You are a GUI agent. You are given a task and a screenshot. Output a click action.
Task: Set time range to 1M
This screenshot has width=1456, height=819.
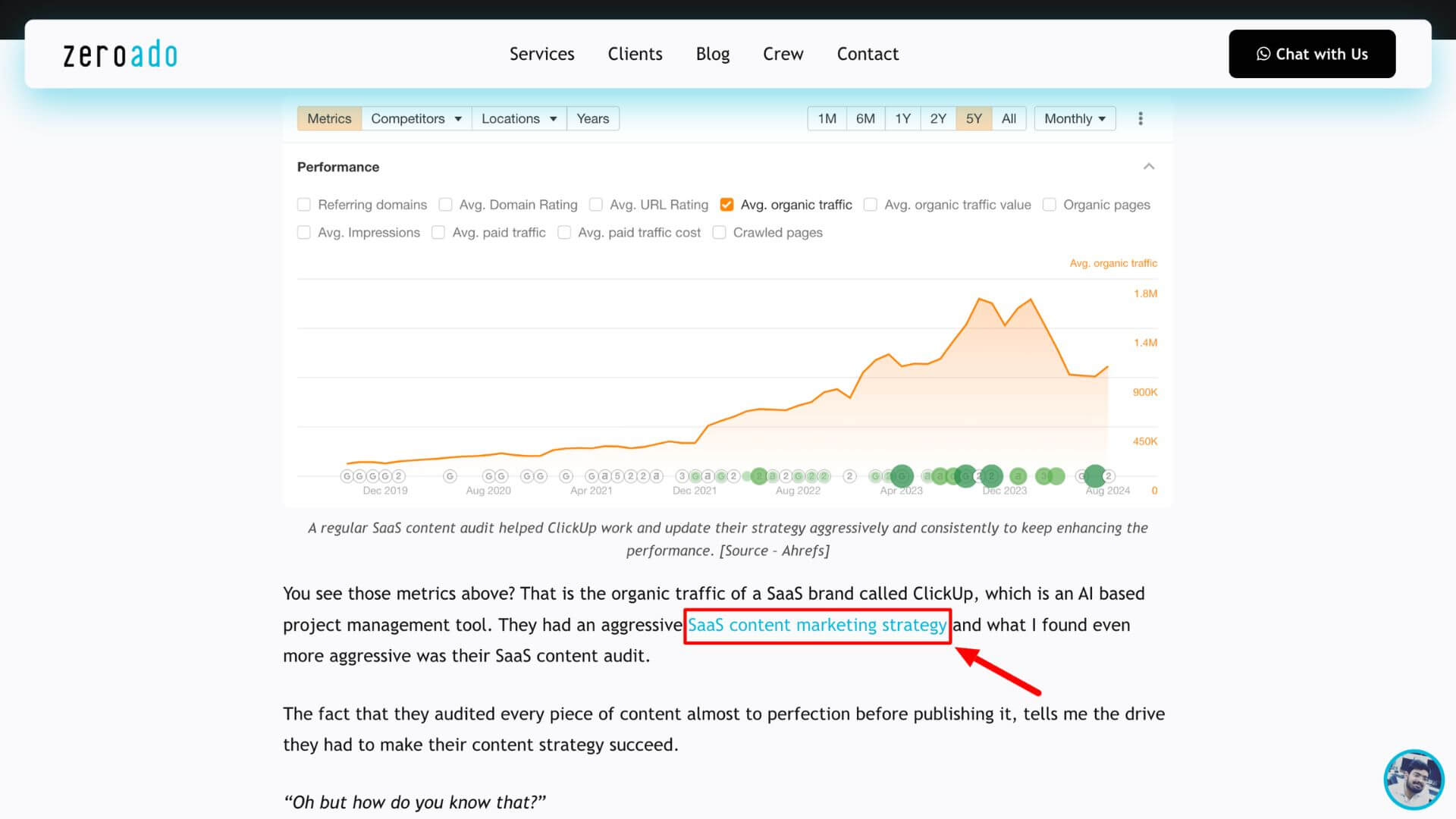click(827, 118)
